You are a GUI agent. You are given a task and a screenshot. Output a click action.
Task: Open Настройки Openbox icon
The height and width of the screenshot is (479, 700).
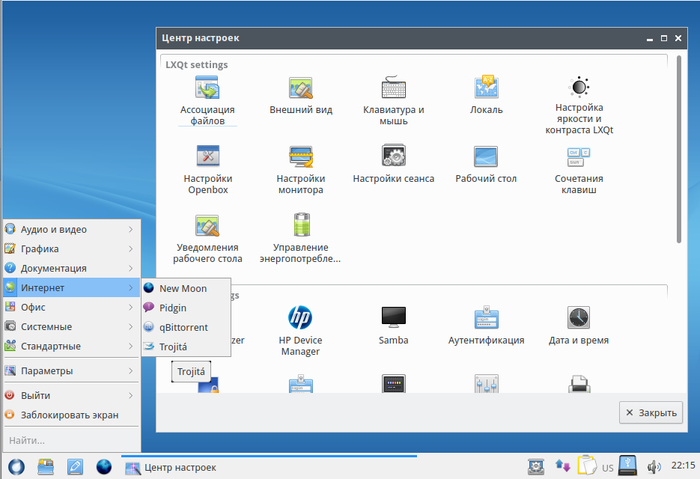[x=207, y=157]
